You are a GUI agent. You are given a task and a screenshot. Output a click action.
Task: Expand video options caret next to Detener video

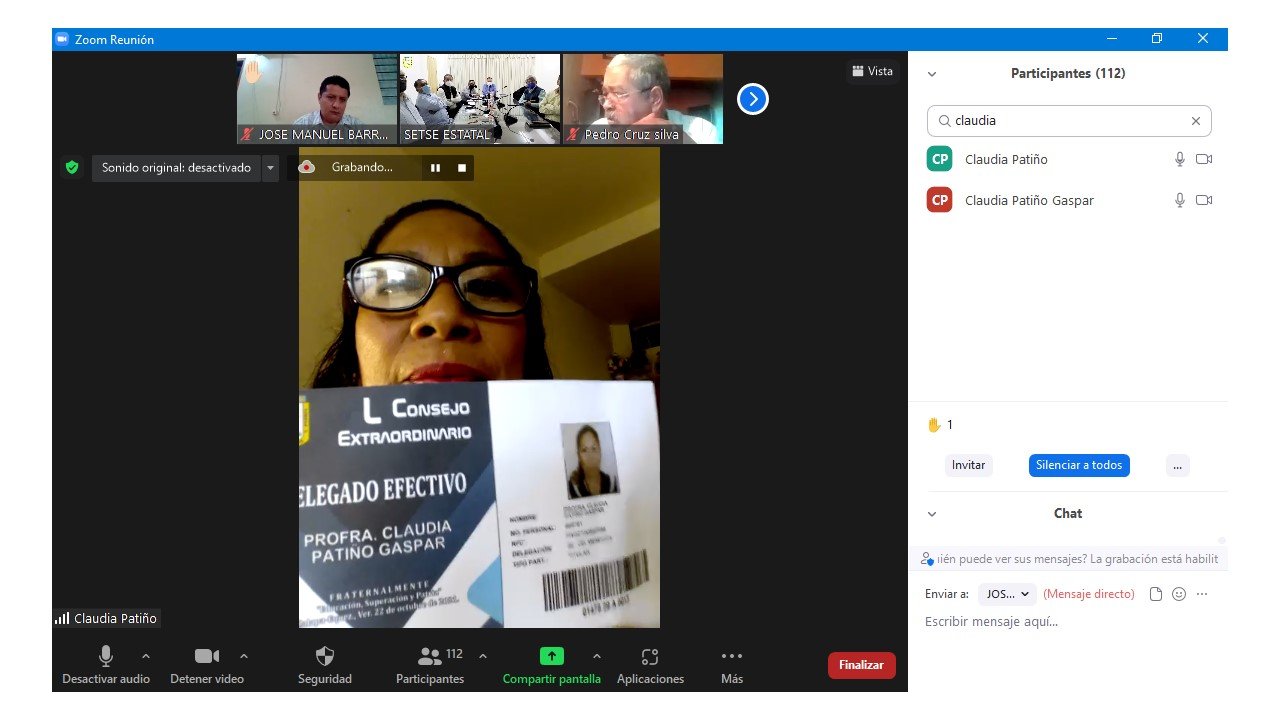click(x=244, y=656)
